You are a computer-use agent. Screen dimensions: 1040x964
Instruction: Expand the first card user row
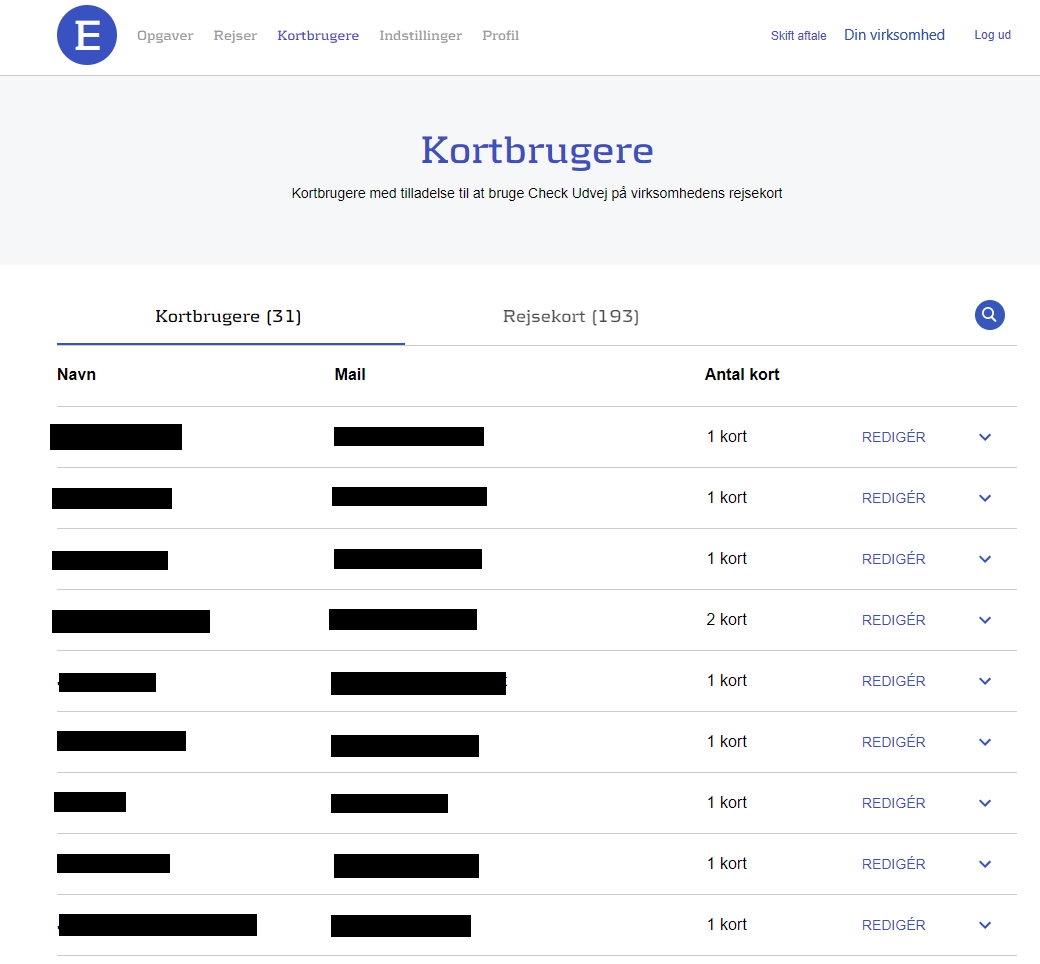pos(985,437)
